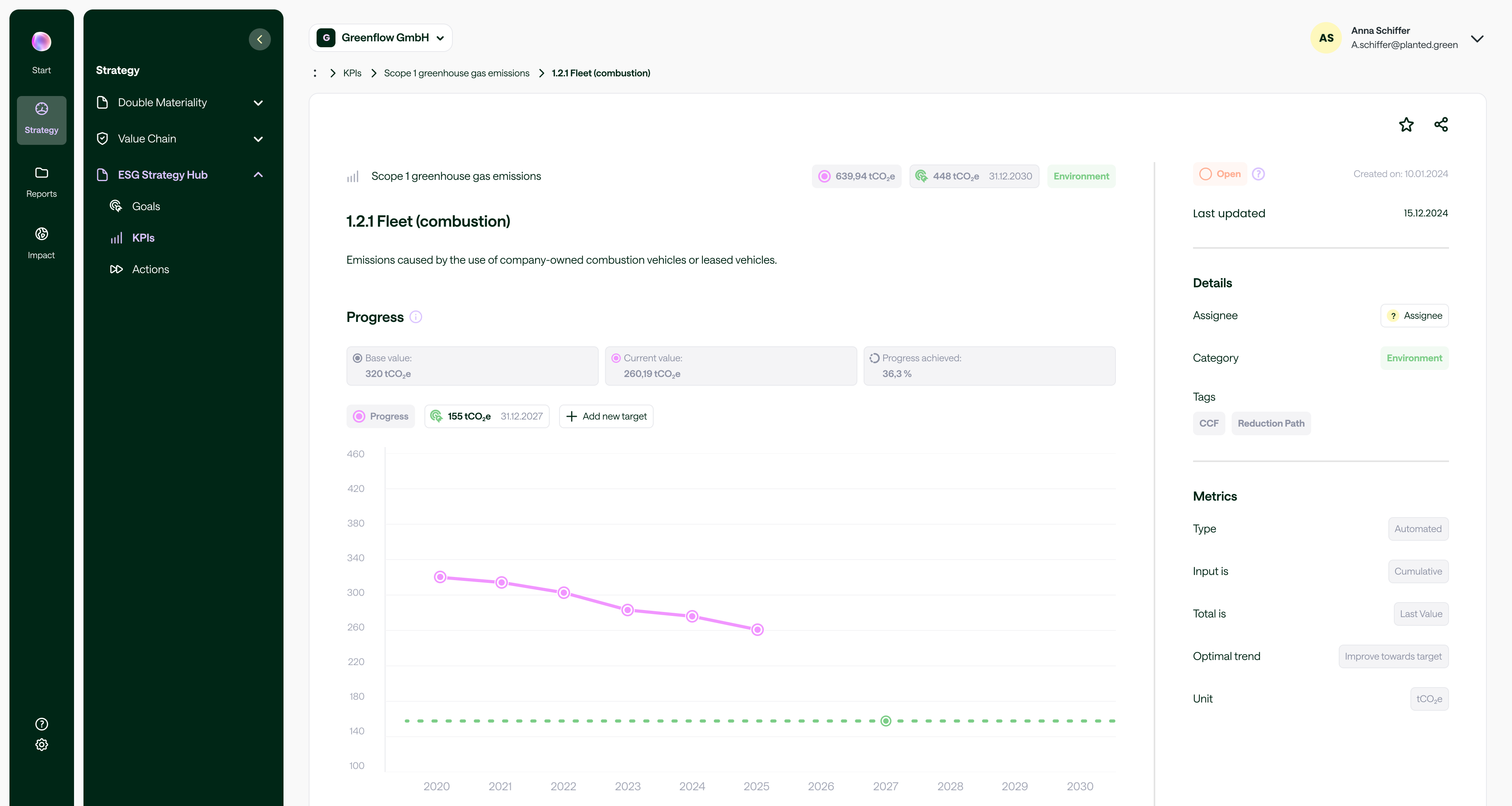Viewport: 1512px width, 806px height.
Task: Click the Reduction Path tag
Action: pos(1271,423)
